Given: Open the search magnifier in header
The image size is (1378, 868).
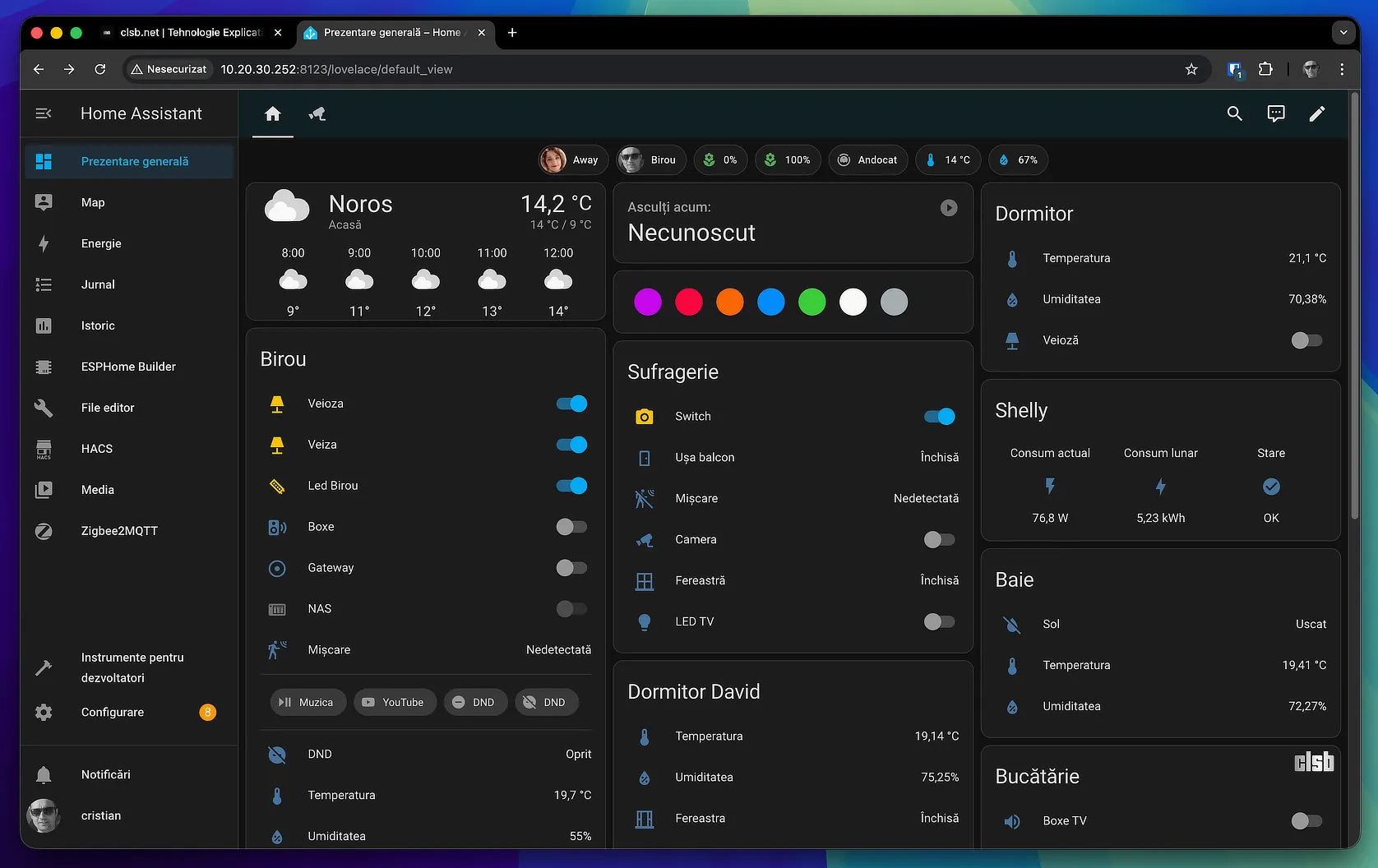Looking at the screenshot, I should [1234, 113].
